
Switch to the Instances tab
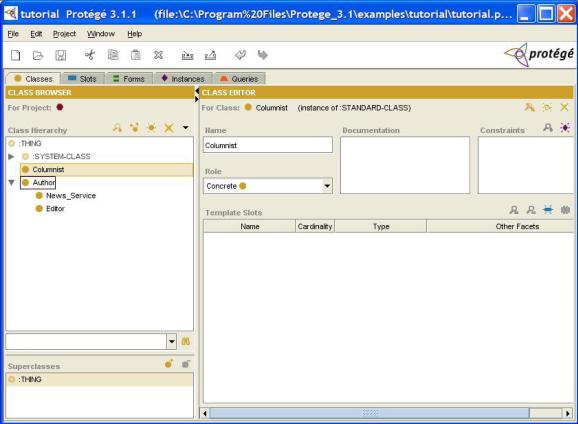tap(183, 79)
